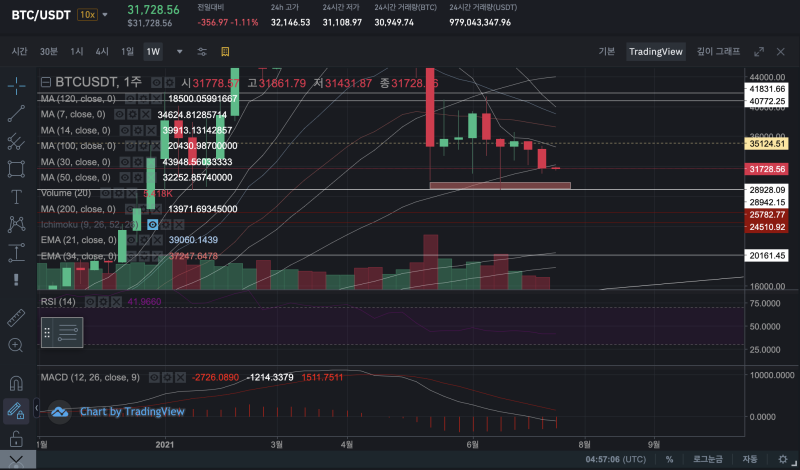Show the hidden Ichimoku indicator
This screenshot has height=470, width=800.
pyautogui.click(x=153, y=225)
